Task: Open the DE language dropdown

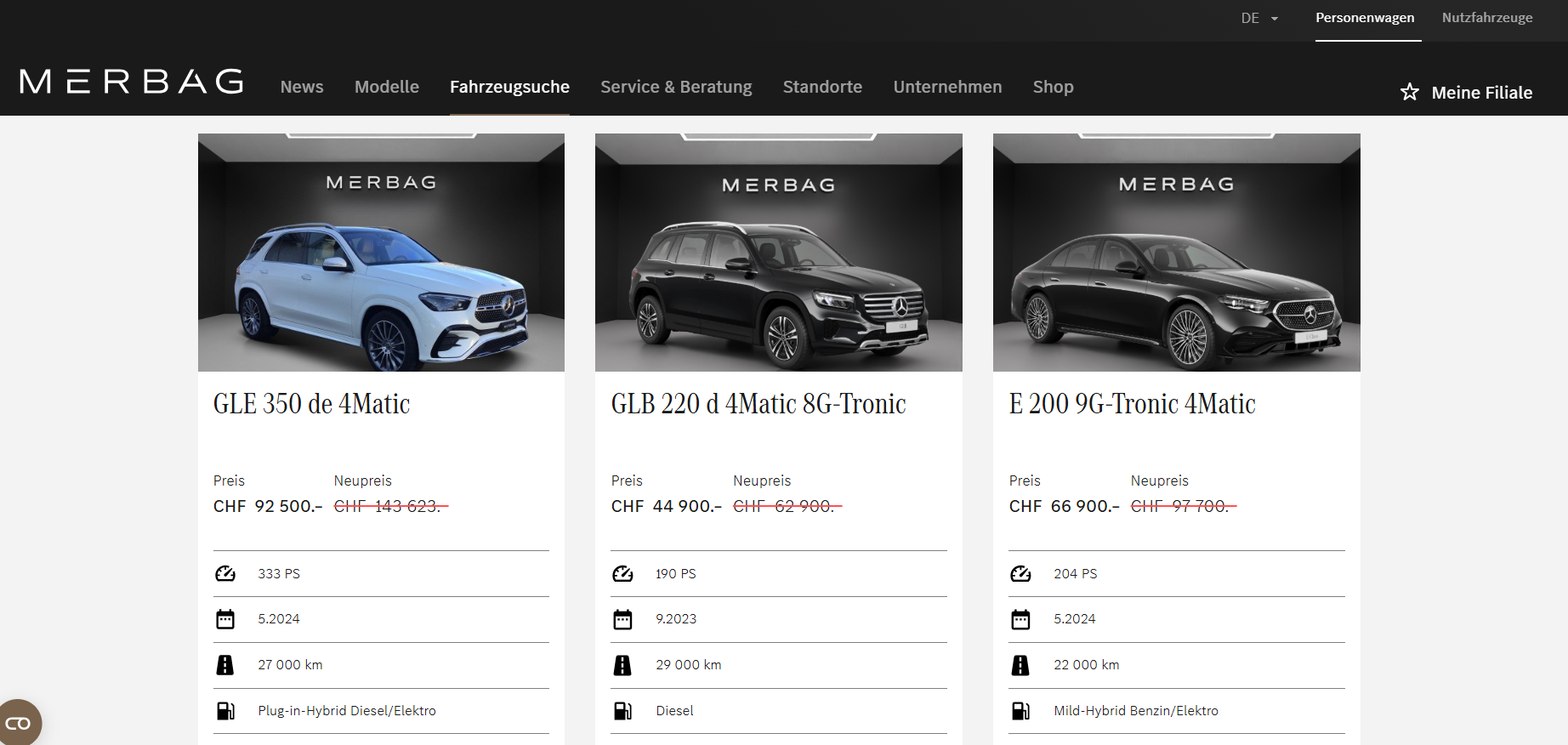Action: pyautogui.click(x=1259, y=18)
